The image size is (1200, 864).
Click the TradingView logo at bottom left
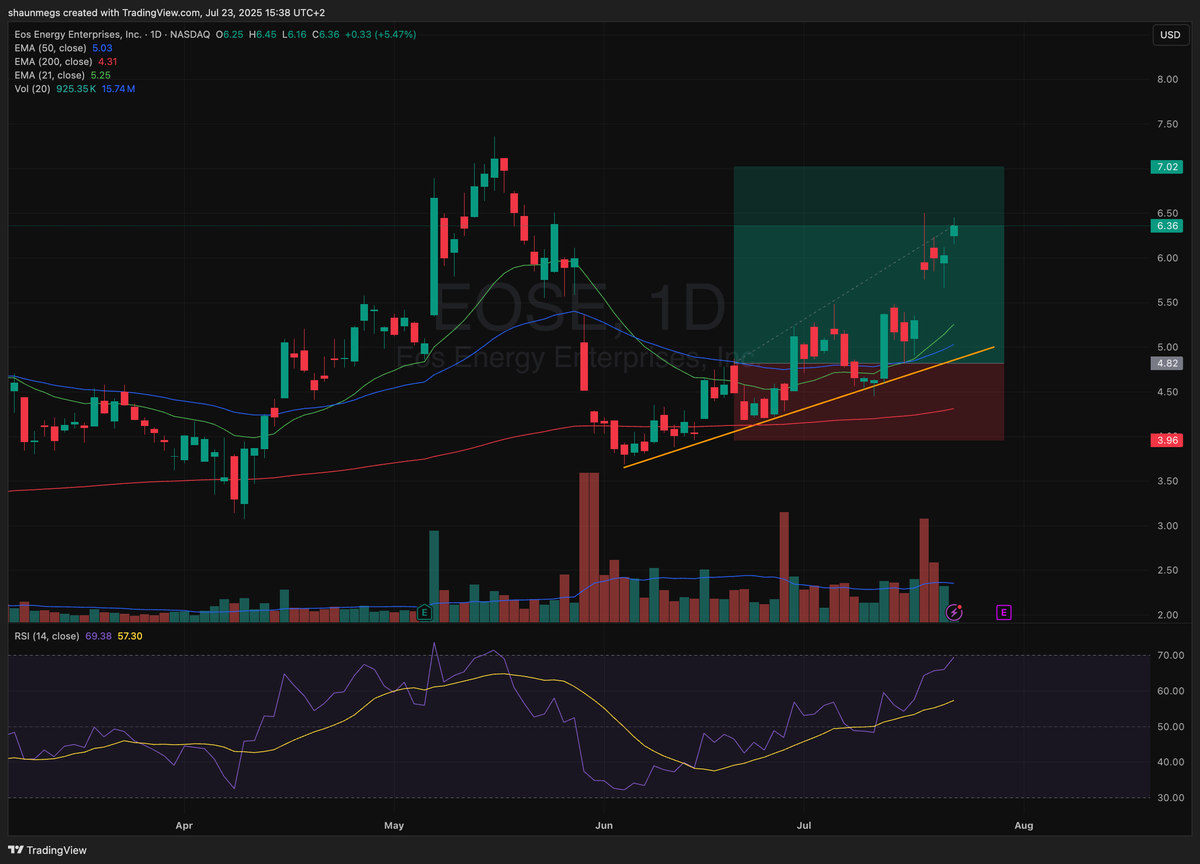(47, 850)
